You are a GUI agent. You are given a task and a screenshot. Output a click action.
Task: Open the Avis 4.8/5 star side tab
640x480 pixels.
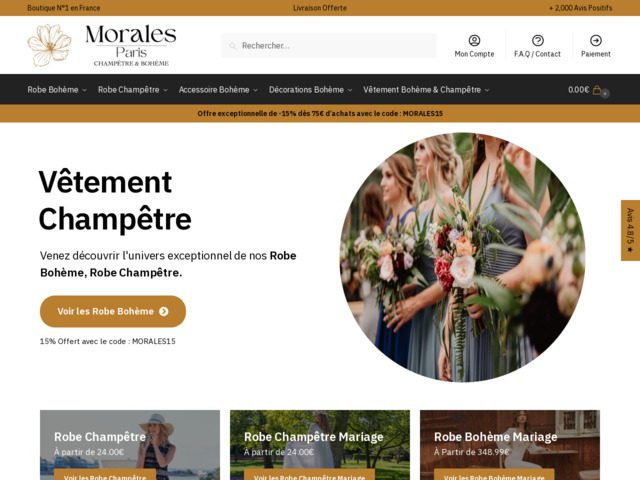tap(630, 230)
